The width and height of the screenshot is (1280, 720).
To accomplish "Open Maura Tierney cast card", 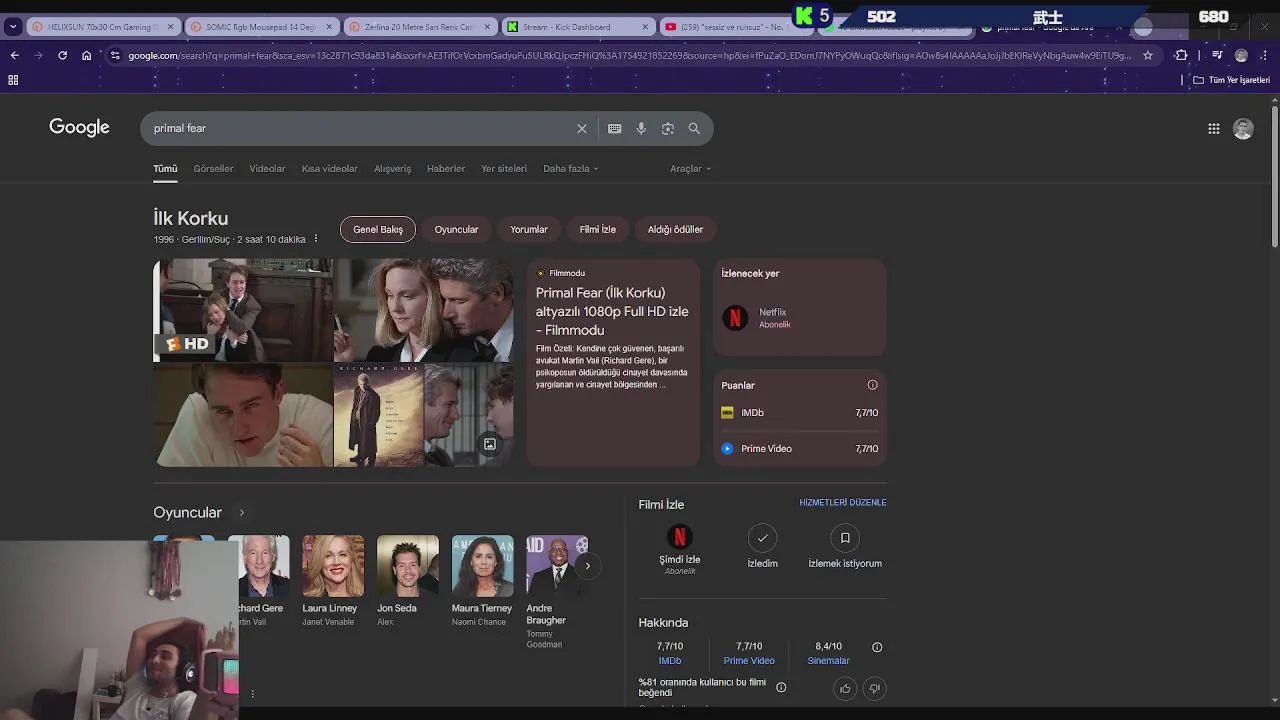I will coord(481,581).
